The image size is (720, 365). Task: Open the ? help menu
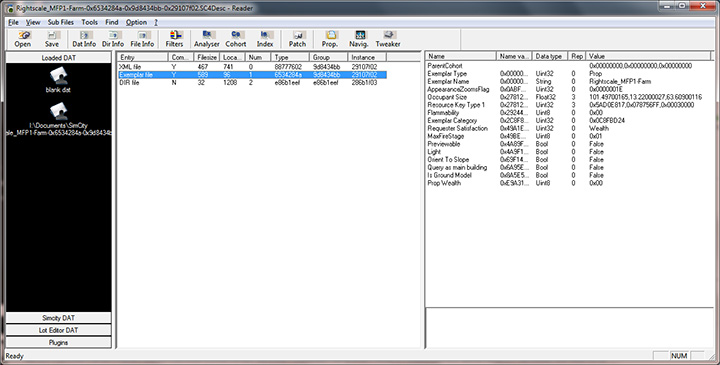pos(156,22)
